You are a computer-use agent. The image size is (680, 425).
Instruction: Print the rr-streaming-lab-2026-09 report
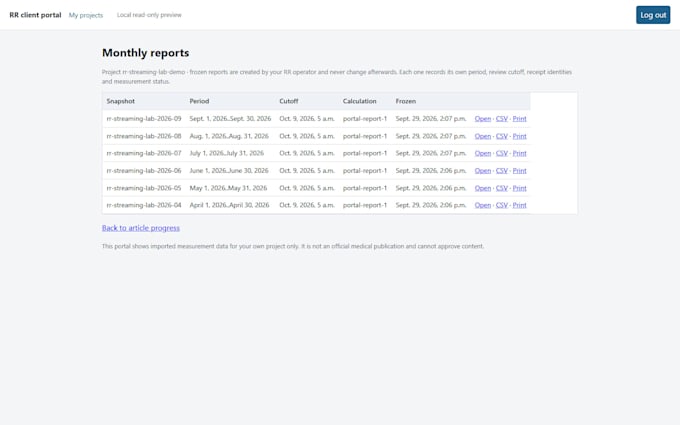520,118
